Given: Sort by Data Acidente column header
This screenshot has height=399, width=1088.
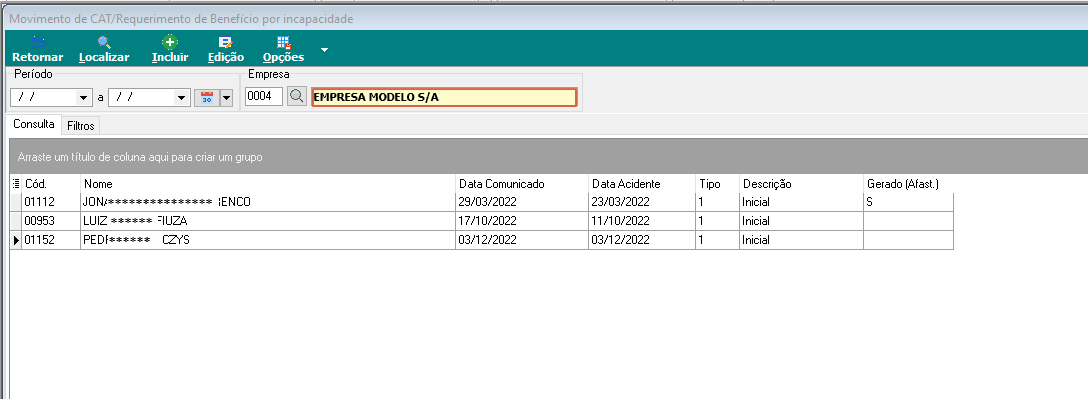Looking at the screenshot, I should 642,184.
